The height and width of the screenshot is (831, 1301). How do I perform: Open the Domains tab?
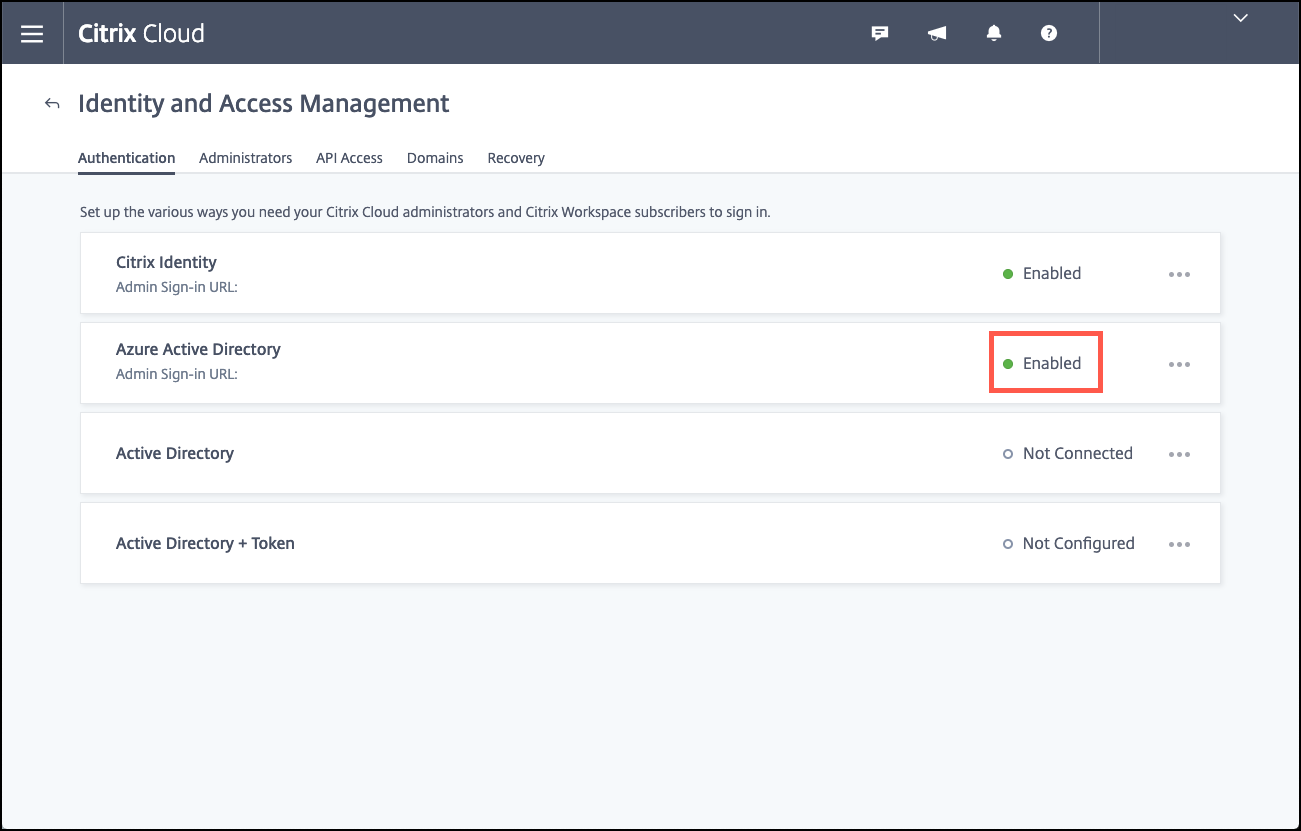point(435,158)
